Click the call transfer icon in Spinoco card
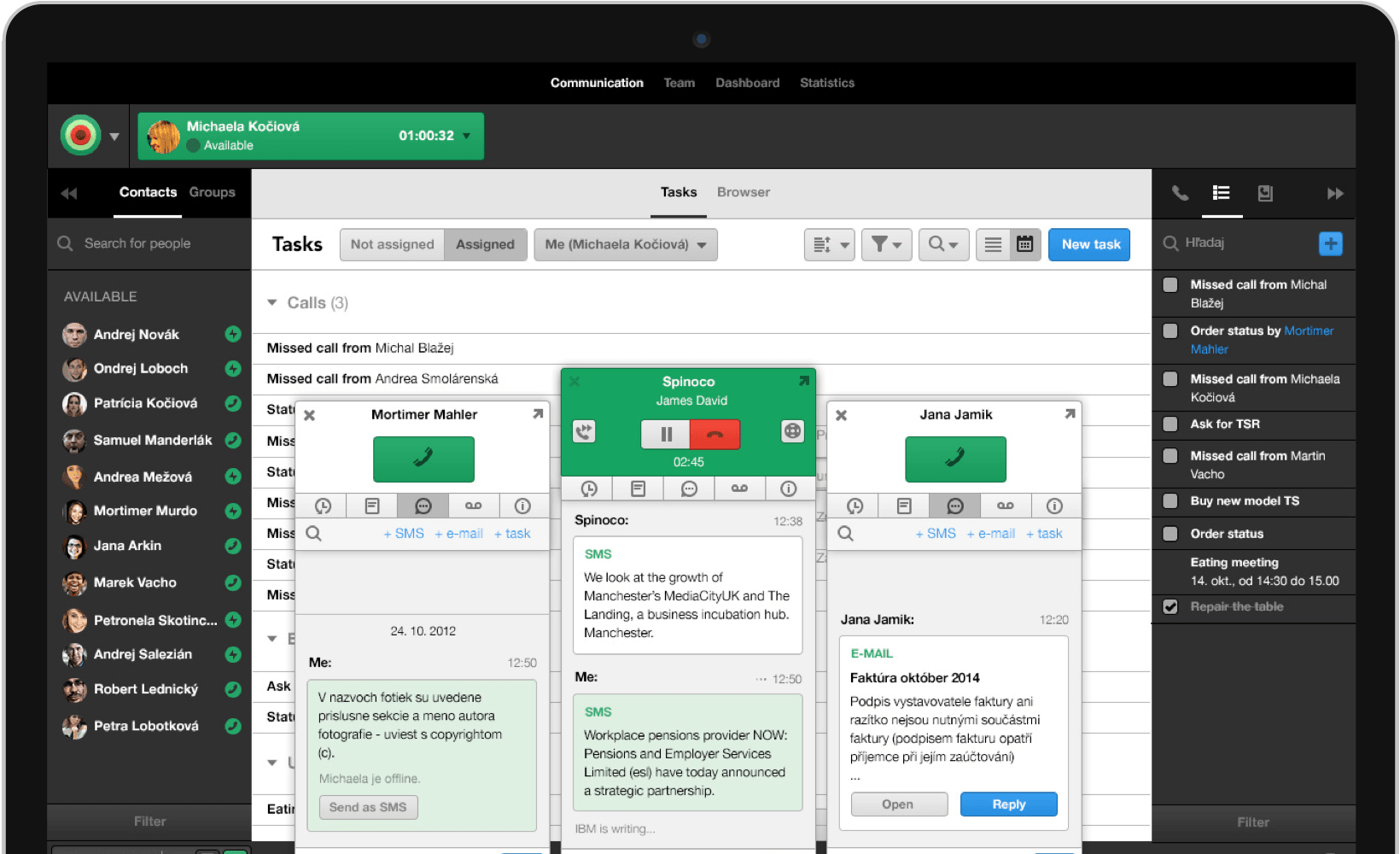Screen dimensions: 1400x854 click(x=584, y=432)
